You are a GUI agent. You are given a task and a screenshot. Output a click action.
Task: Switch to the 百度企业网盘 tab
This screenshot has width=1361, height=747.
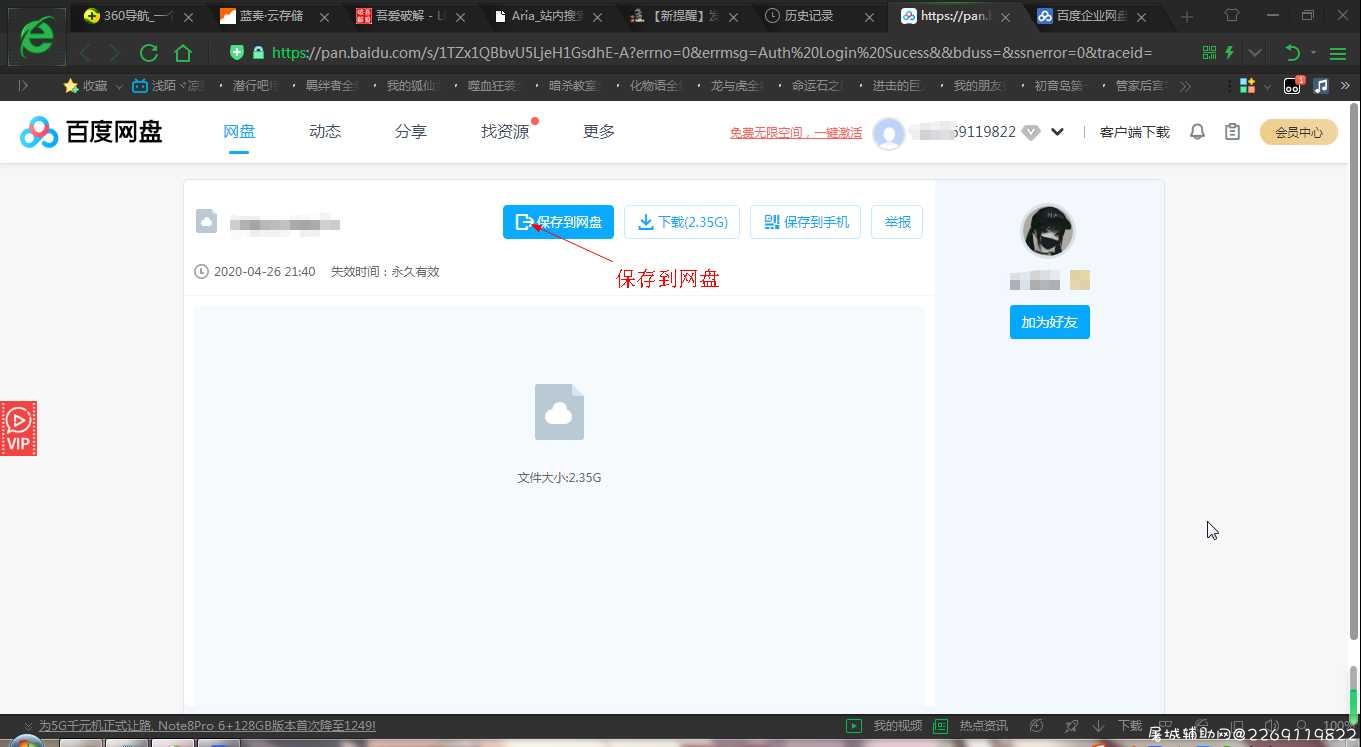1090,16
